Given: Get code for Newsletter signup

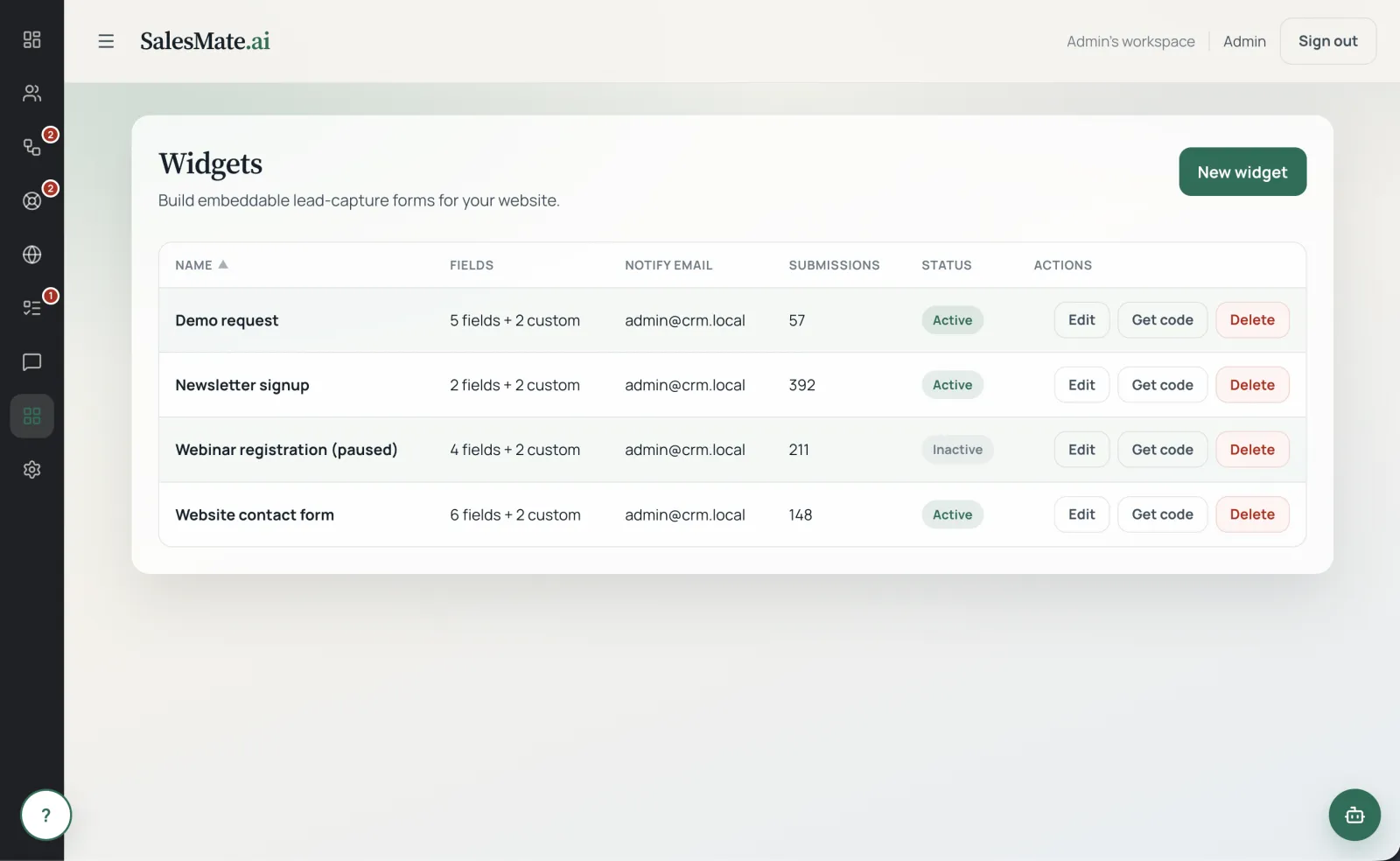Looking at the screenshot, I should click(1162, 385).
